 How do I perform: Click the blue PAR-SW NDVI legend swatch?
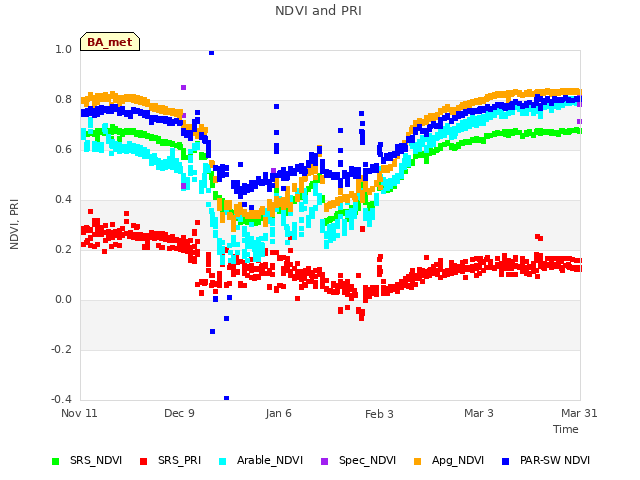(x=506, y=462)
